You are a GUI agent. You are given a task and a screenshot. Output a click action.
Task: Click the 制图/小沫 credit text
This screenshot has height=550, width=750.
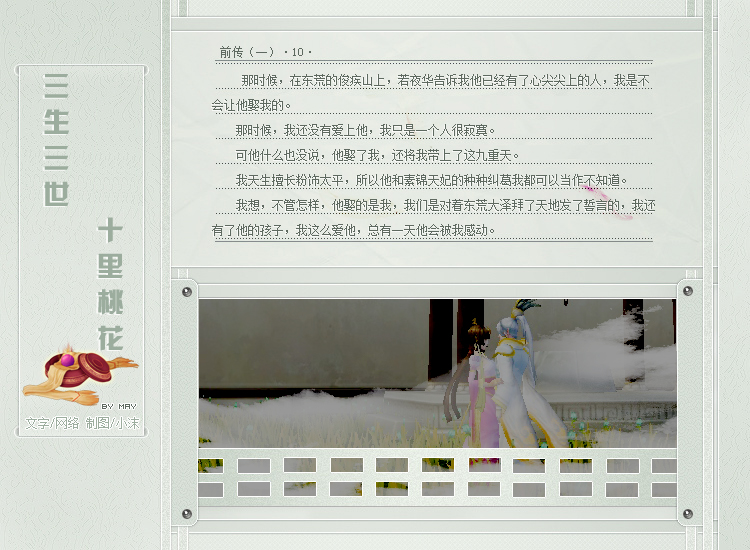(112, 423)
